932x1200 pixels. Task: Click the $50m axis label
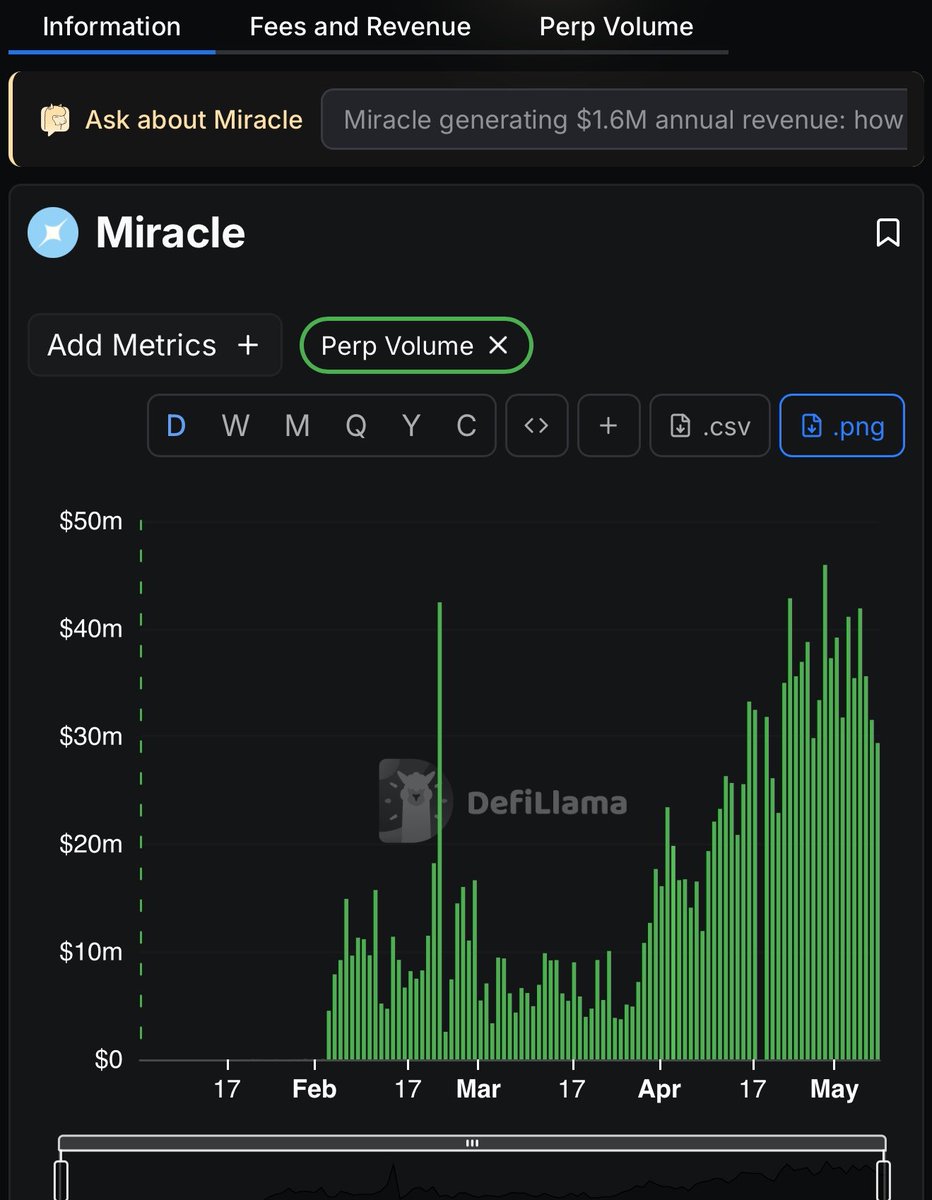pyautogui.click(x=91, y=521)
